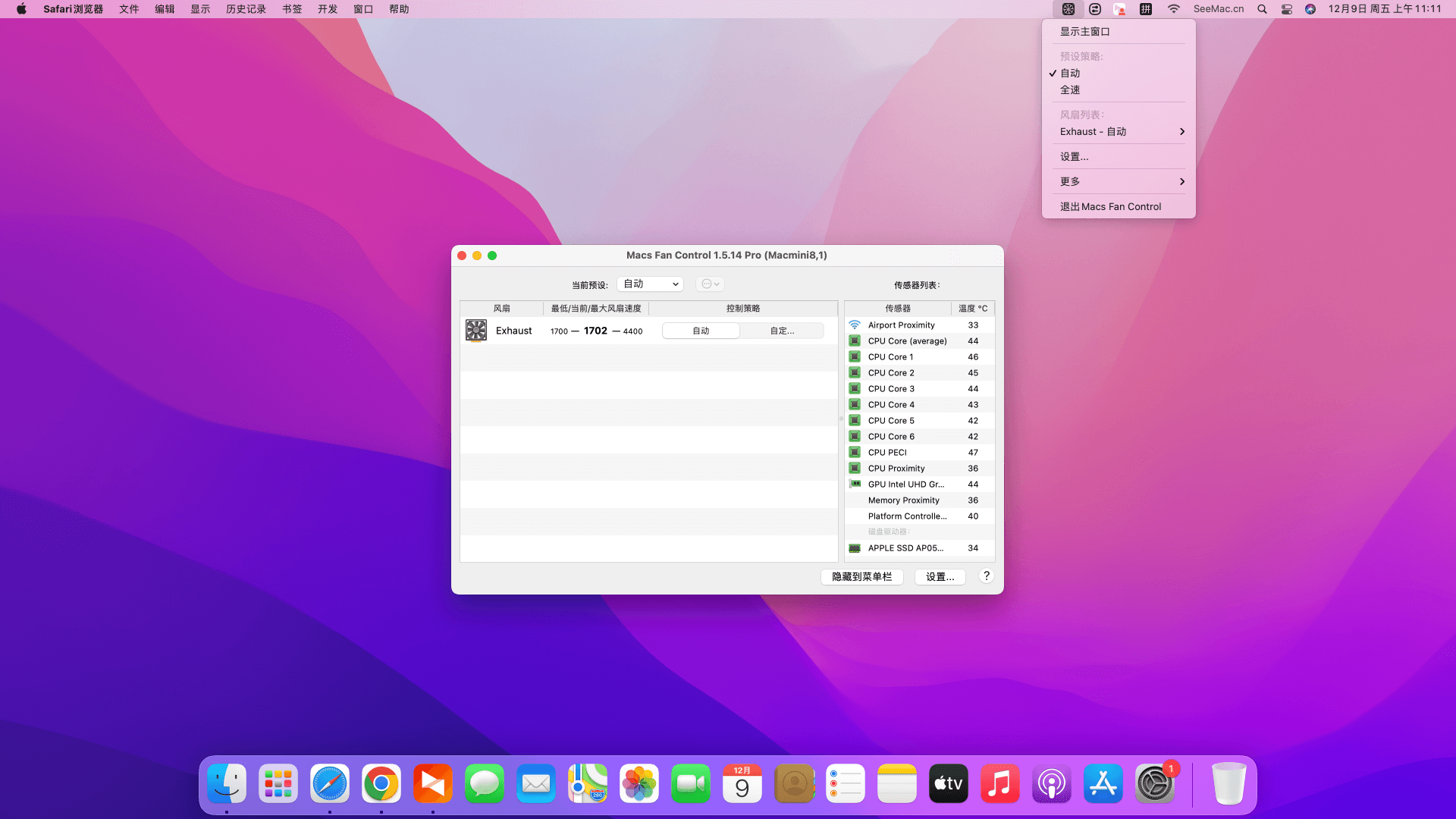This screenshot has width=1456, height=819.
Task: Expand Exhaust - 自动 submenu
Action: [1119, 132]
